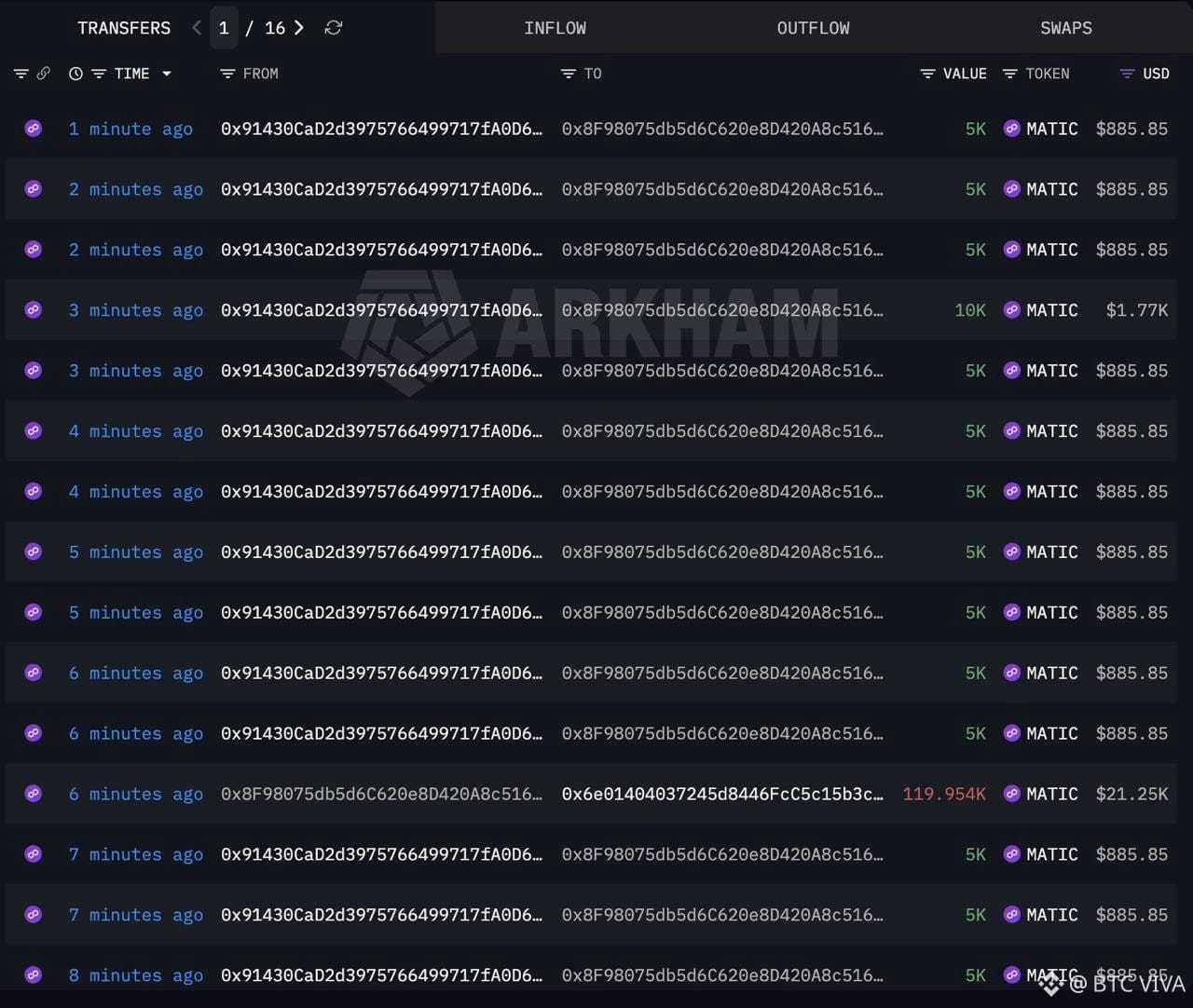This screenshot has height=1008, width=1193.
Task: Open the '3 minutes ago' link in 10K row
Action: pos(136,310)
